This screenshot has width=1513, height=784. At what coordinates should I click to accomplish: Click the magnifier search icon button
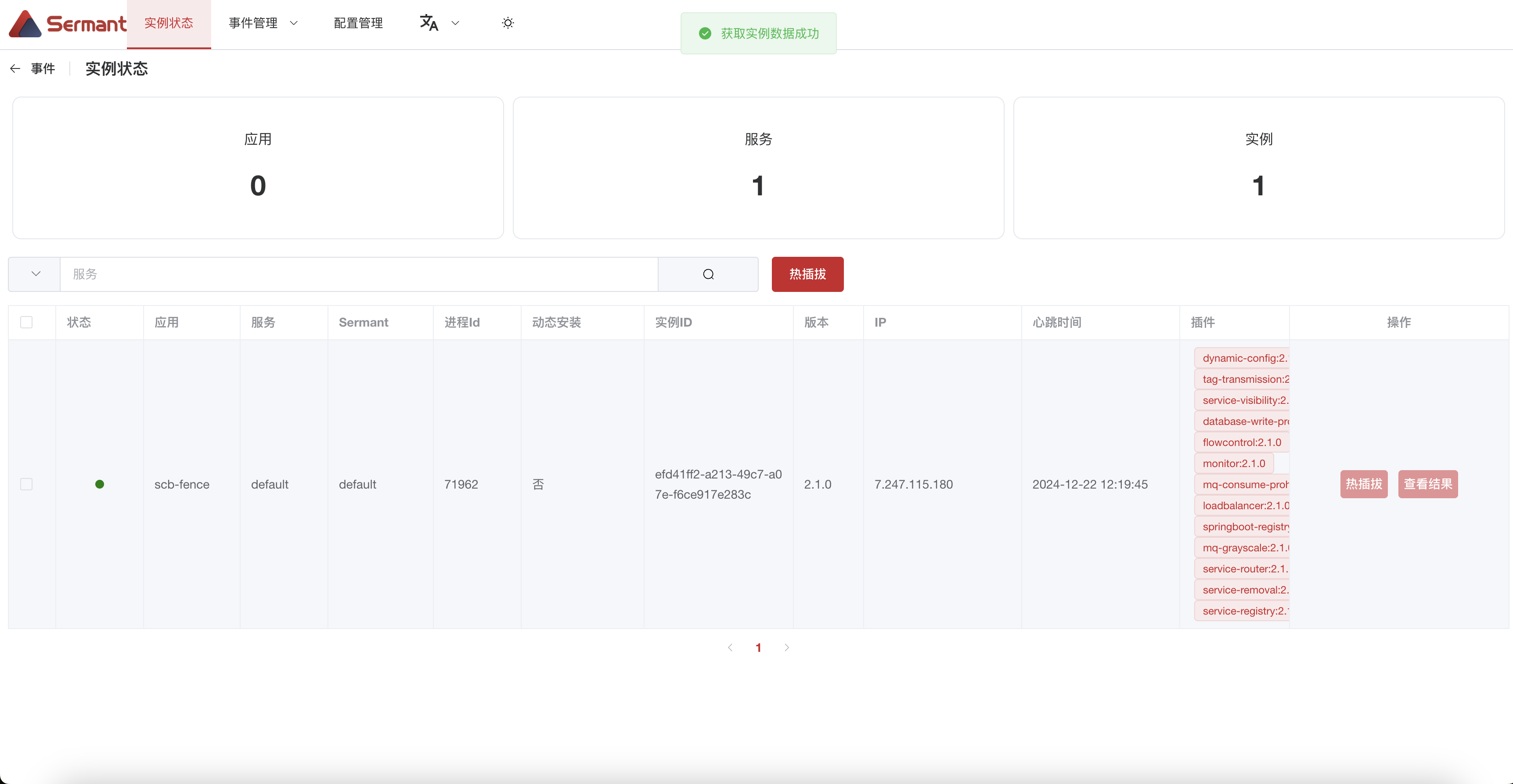click(x=708, y=274)
